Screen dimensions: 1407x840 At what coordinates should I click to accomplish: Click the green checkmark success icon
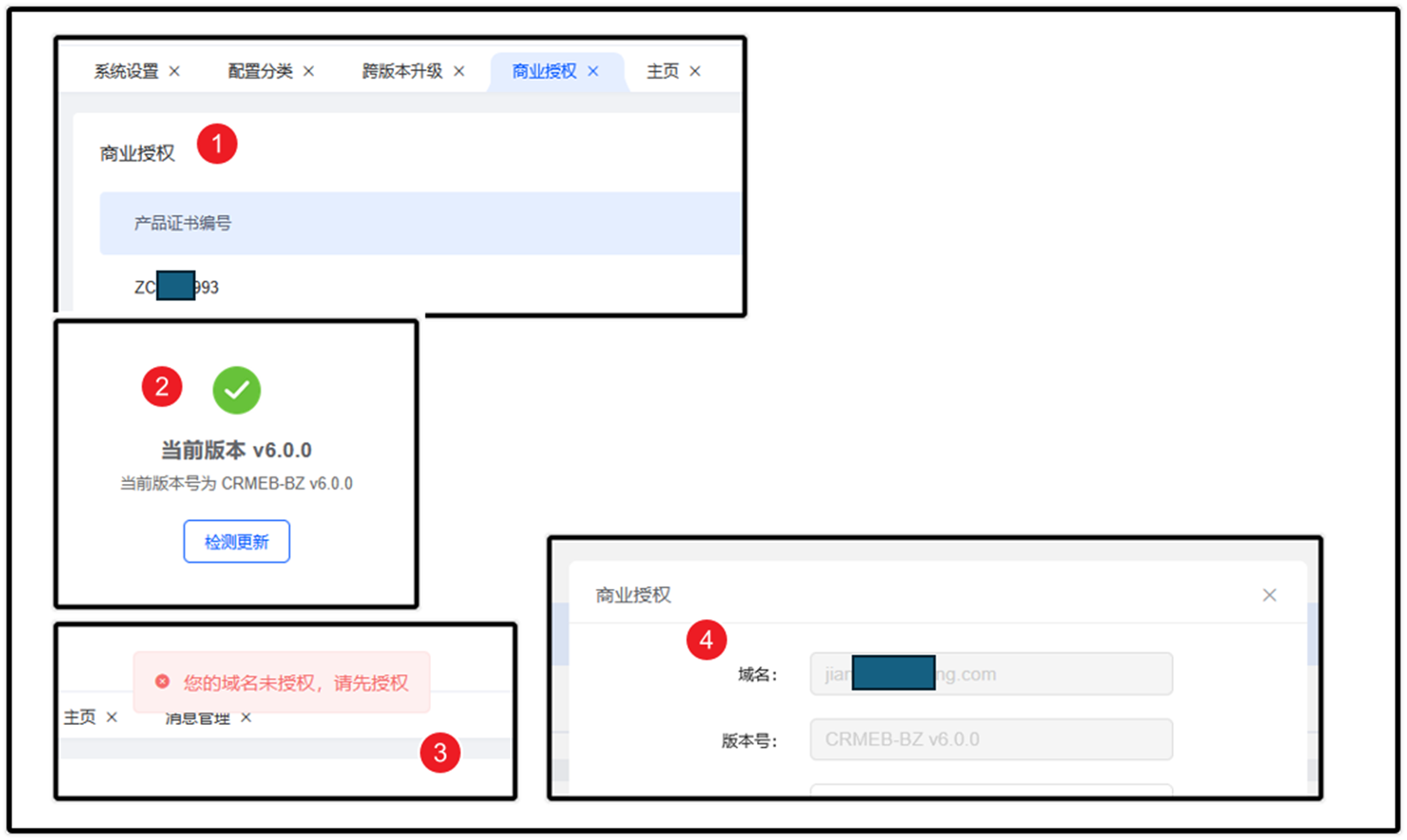237,391
